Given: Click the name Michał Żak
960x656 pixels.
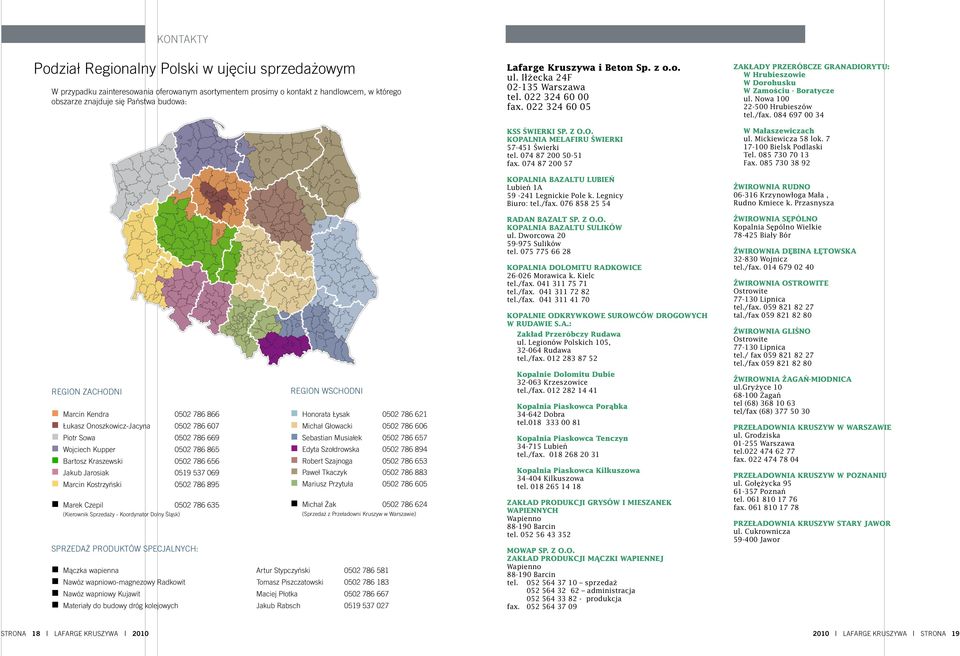Looking at the screenshot, I should tap(319, 504).
